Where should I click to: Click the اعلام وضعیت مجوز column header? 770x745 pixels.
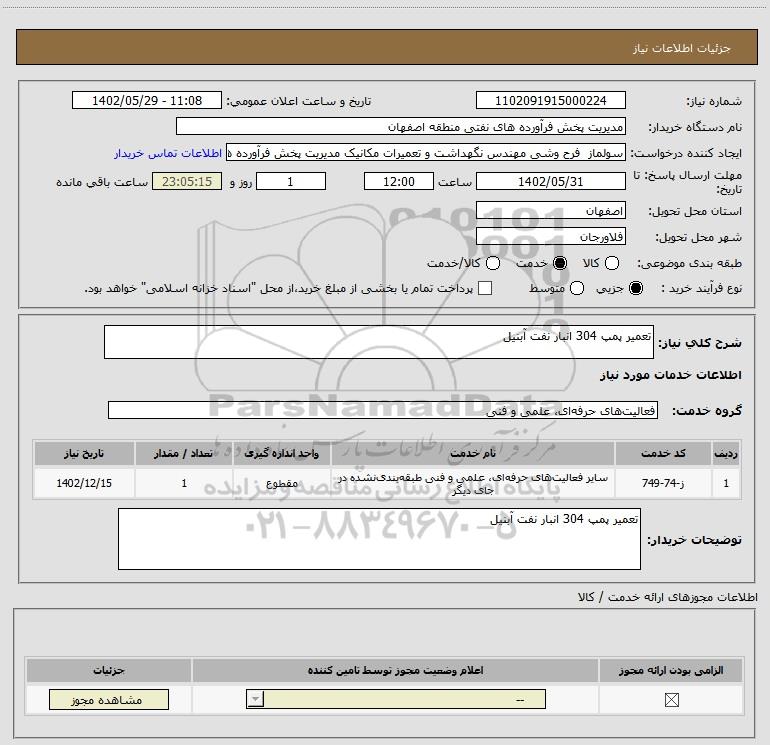(x=395, y=670)
